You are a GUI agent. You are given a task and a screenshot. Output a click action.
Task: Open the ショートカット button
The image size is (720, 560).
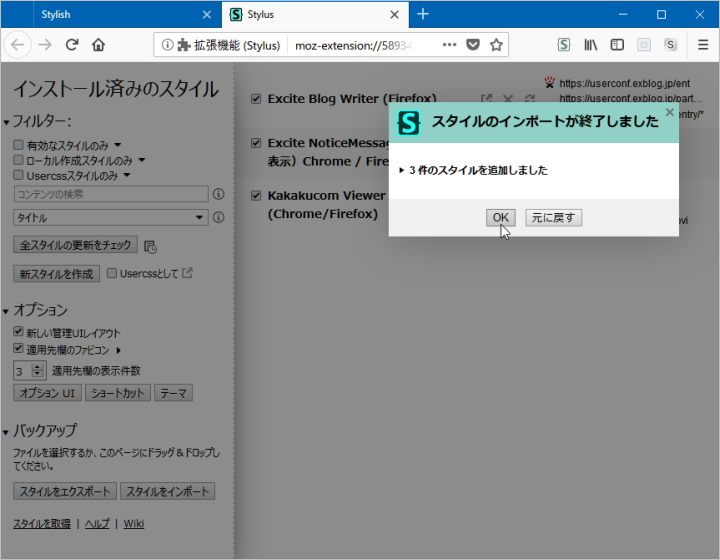pyautogui.click(x=118, y=393)
